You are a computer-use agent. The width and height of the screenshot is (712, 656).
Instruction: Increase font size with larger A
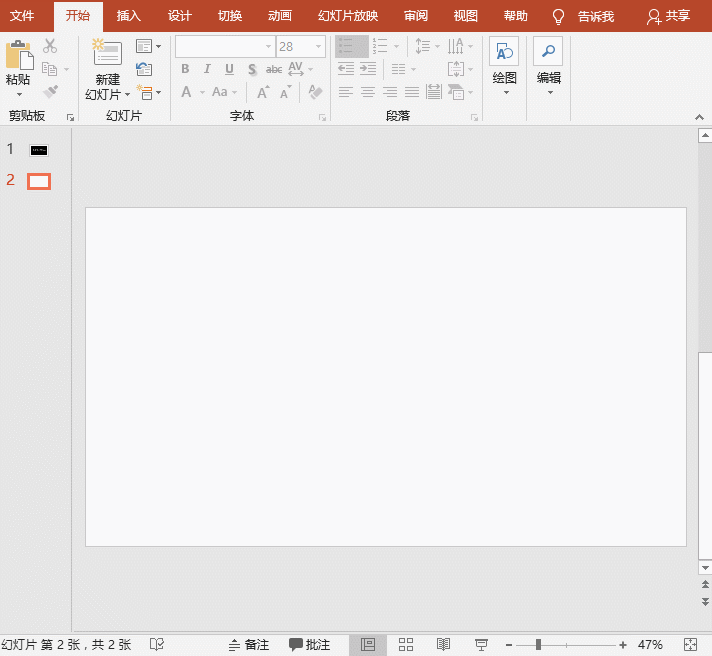click(263, 92)
